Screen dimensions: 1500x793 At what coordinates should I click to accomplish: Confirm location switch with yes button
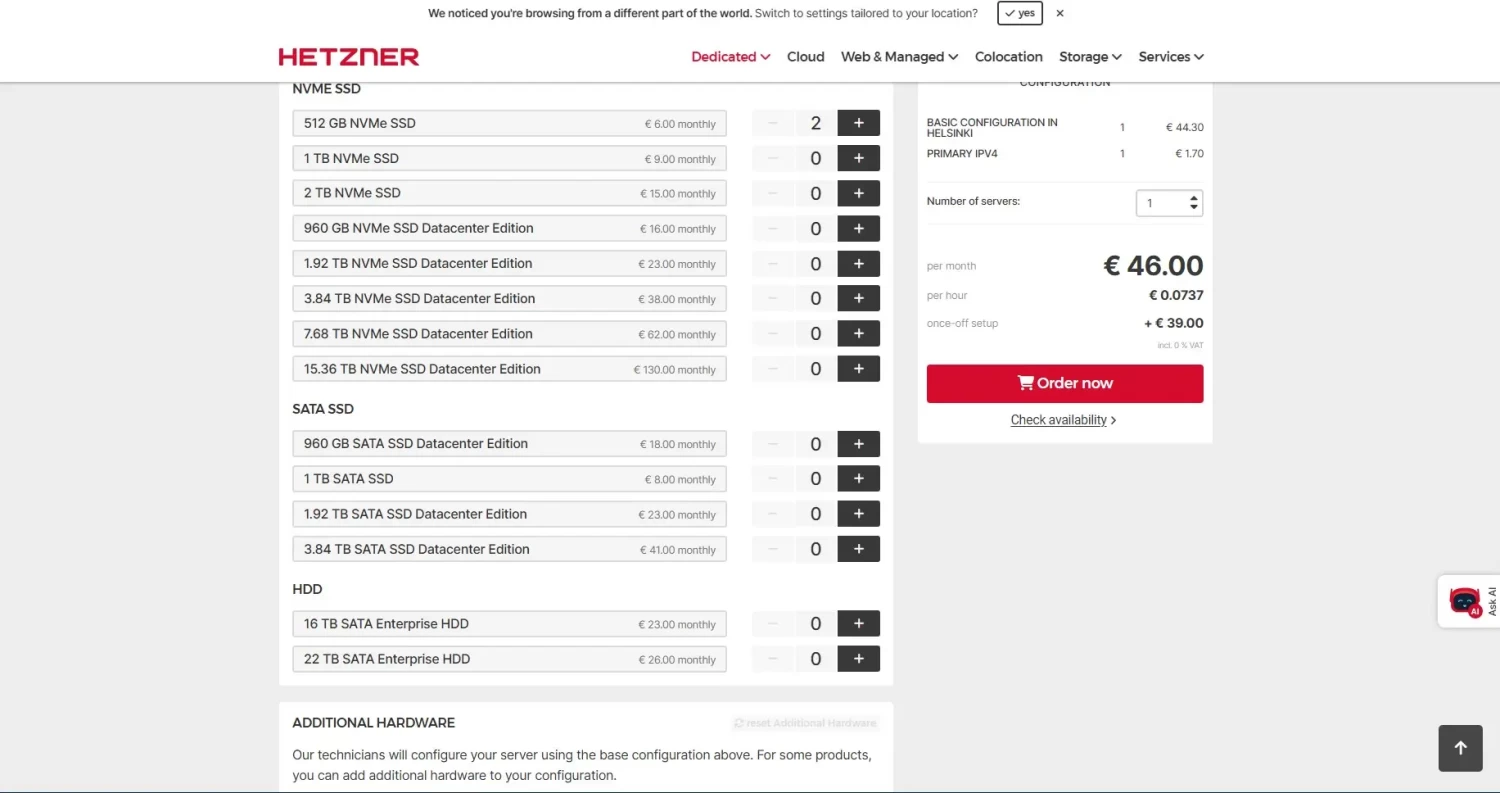[1020, 14]
